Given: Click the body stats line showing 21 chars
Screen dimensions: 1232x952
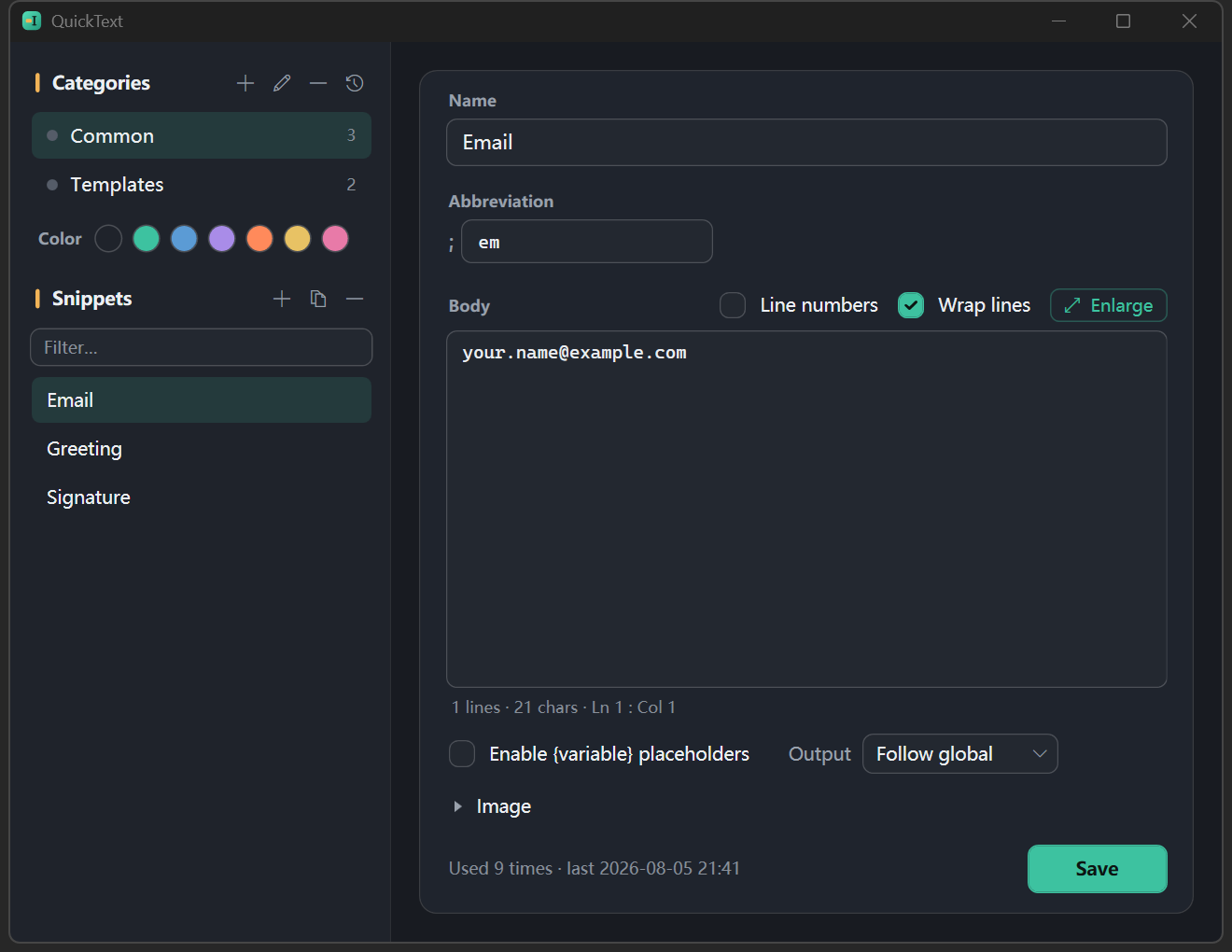Looking at the screenshot, I should [564, 707].
